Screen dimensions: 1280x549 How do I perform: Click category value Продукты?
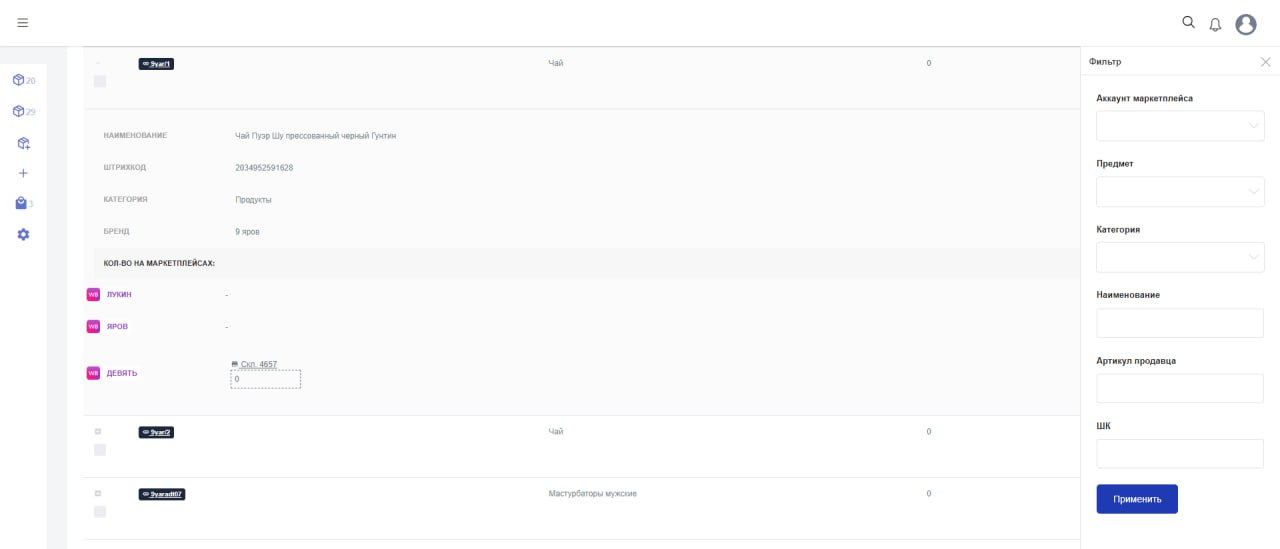coord(253,199)
